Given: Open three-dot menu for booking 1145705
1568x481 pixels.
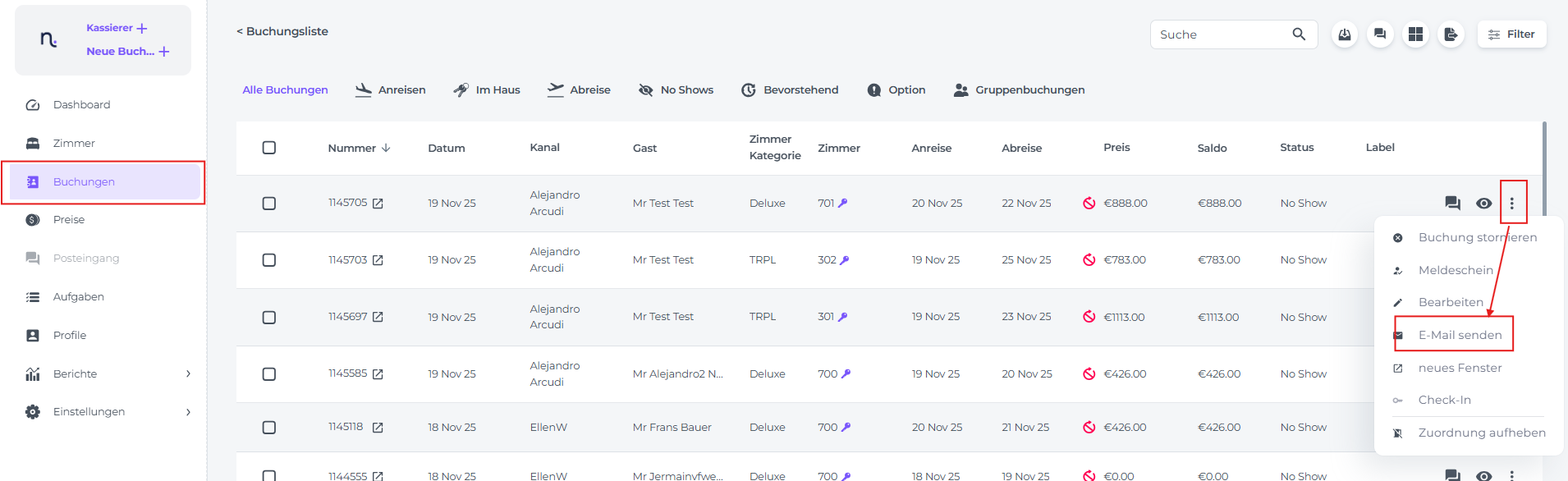Looking at the screenshot, I should [x=1511, y=203].
